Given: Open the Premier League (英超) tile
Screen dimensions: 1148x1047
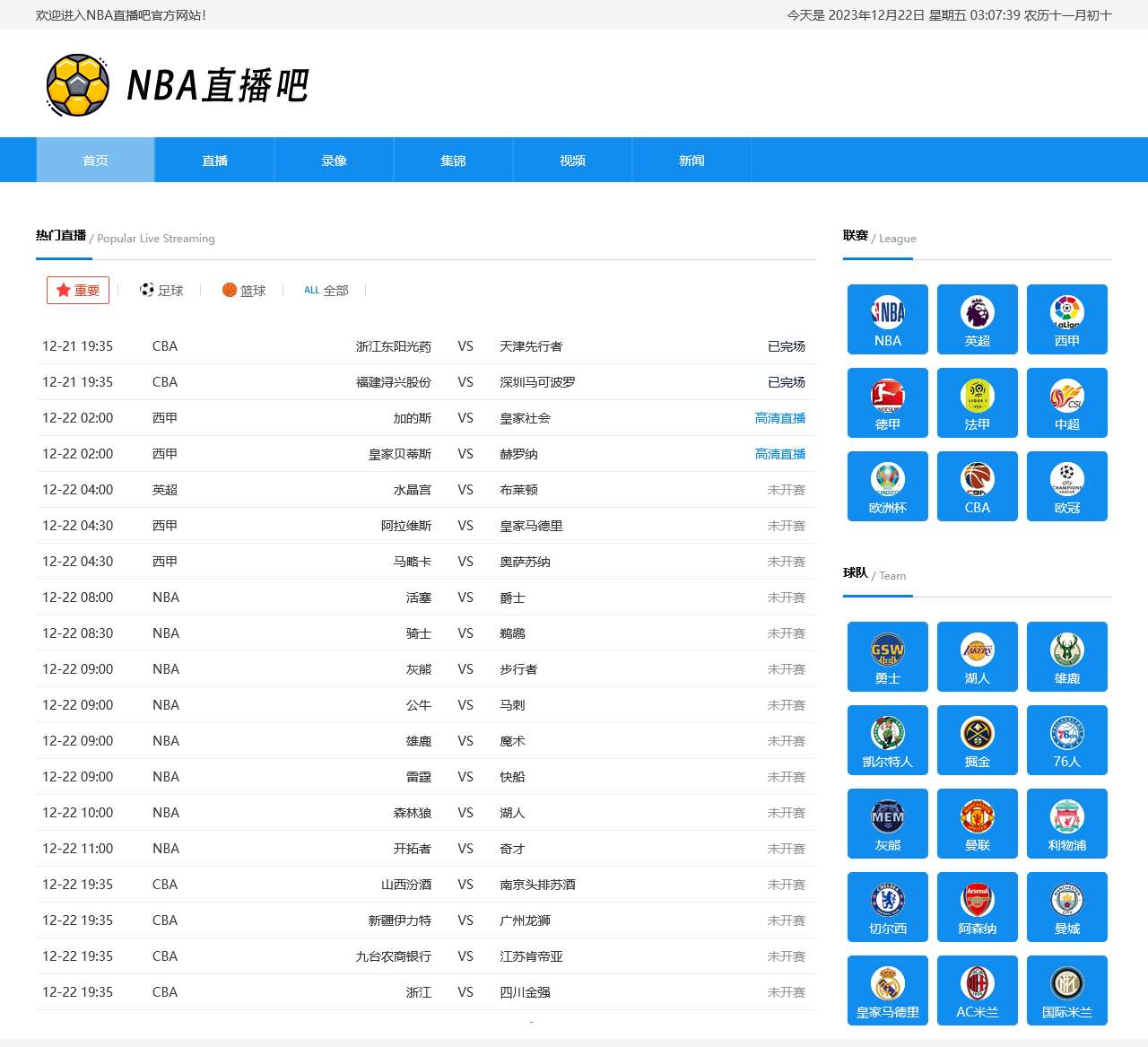Looking at the screenshot, I should pos(977,319).
